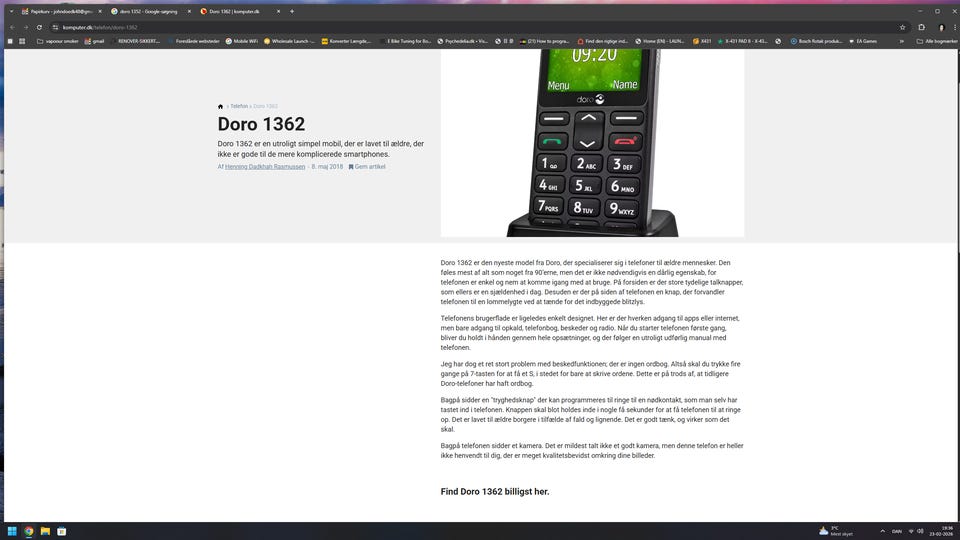The image size is (960, 540).
Task: Open Chrome from the taskbar
Action: (x=29, y=531)
